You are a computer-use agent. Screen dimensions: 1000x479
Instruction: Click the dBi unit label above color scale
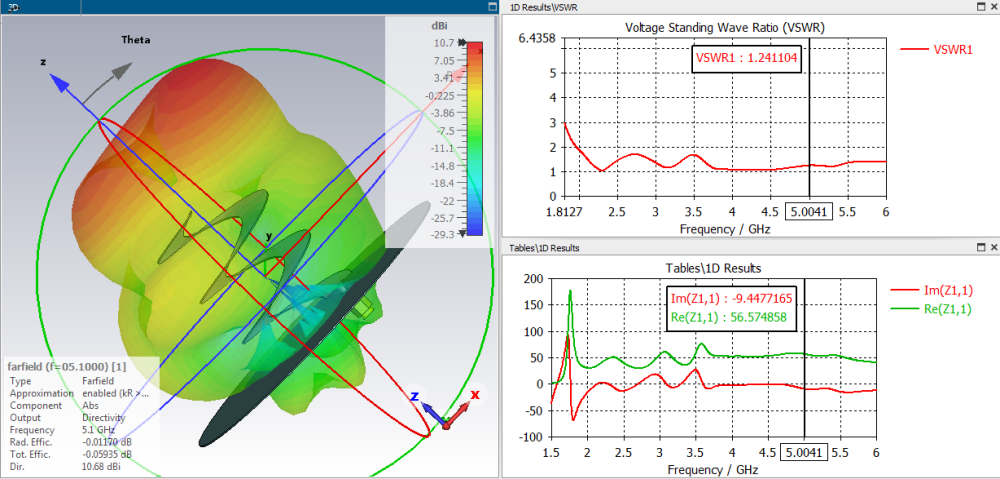click(x=440, y=27)
